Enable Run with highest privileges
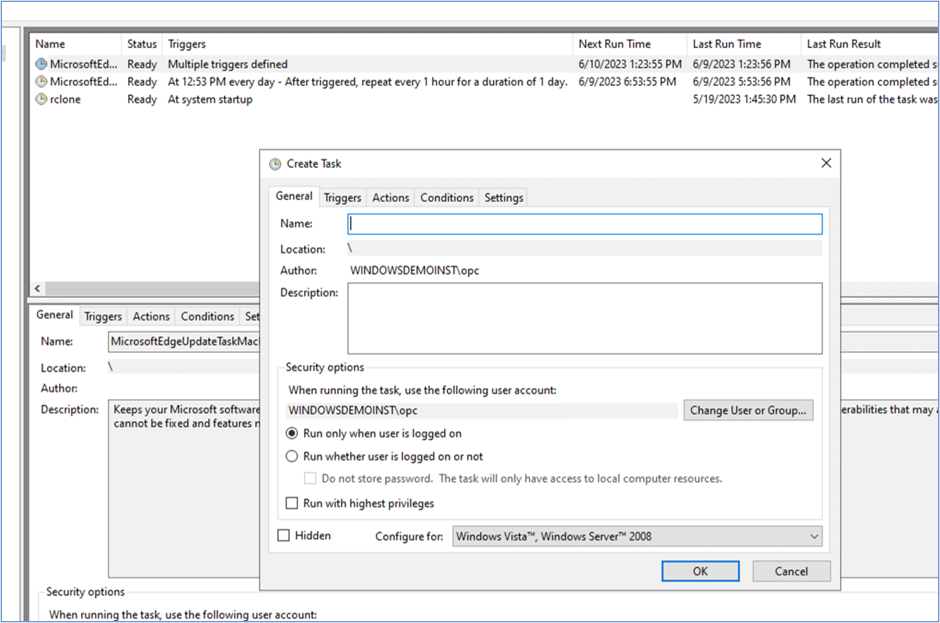940x623 pixels. click(291, 503)
